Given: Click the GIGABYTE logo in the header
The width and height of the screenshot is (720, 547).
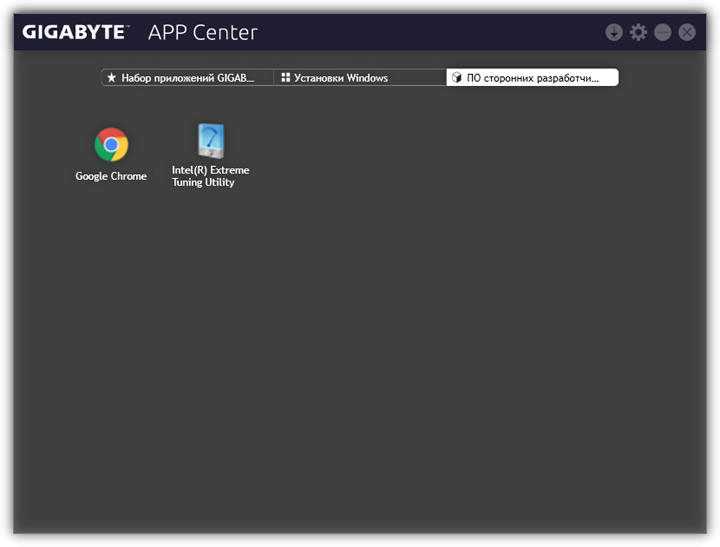Looking at the screenshot, I should pyautogui.click(x=76, y=32).
